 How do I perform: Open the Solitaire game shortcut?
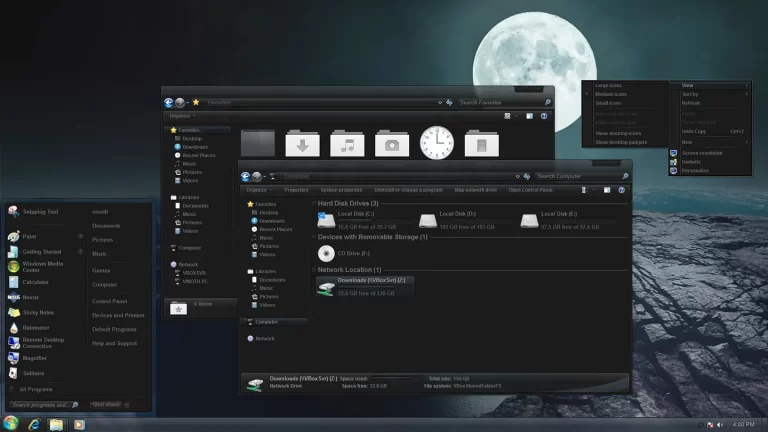33,372
